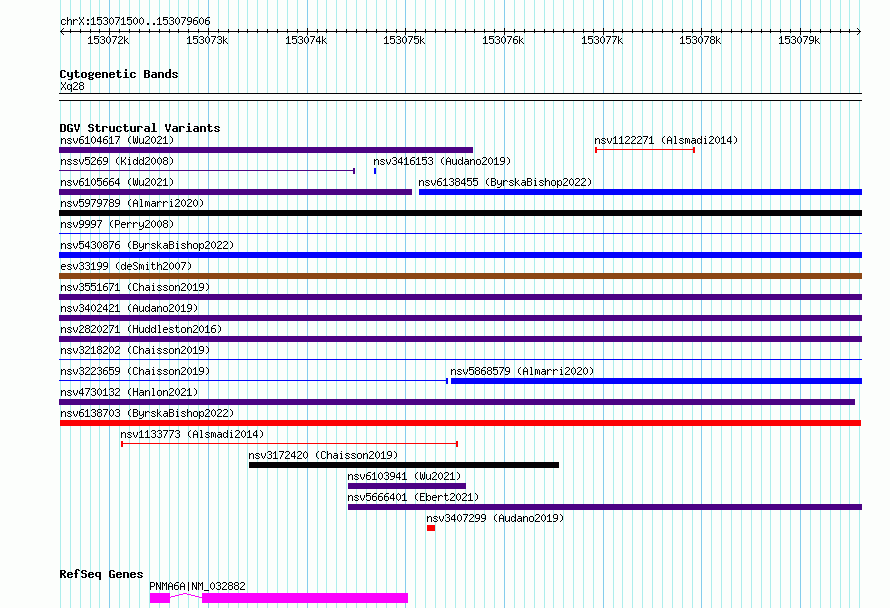This screenshot has height=608, width=890.
Task: Select the nsv3218202 (Chaisson2019) label
Action: [135, 350]
